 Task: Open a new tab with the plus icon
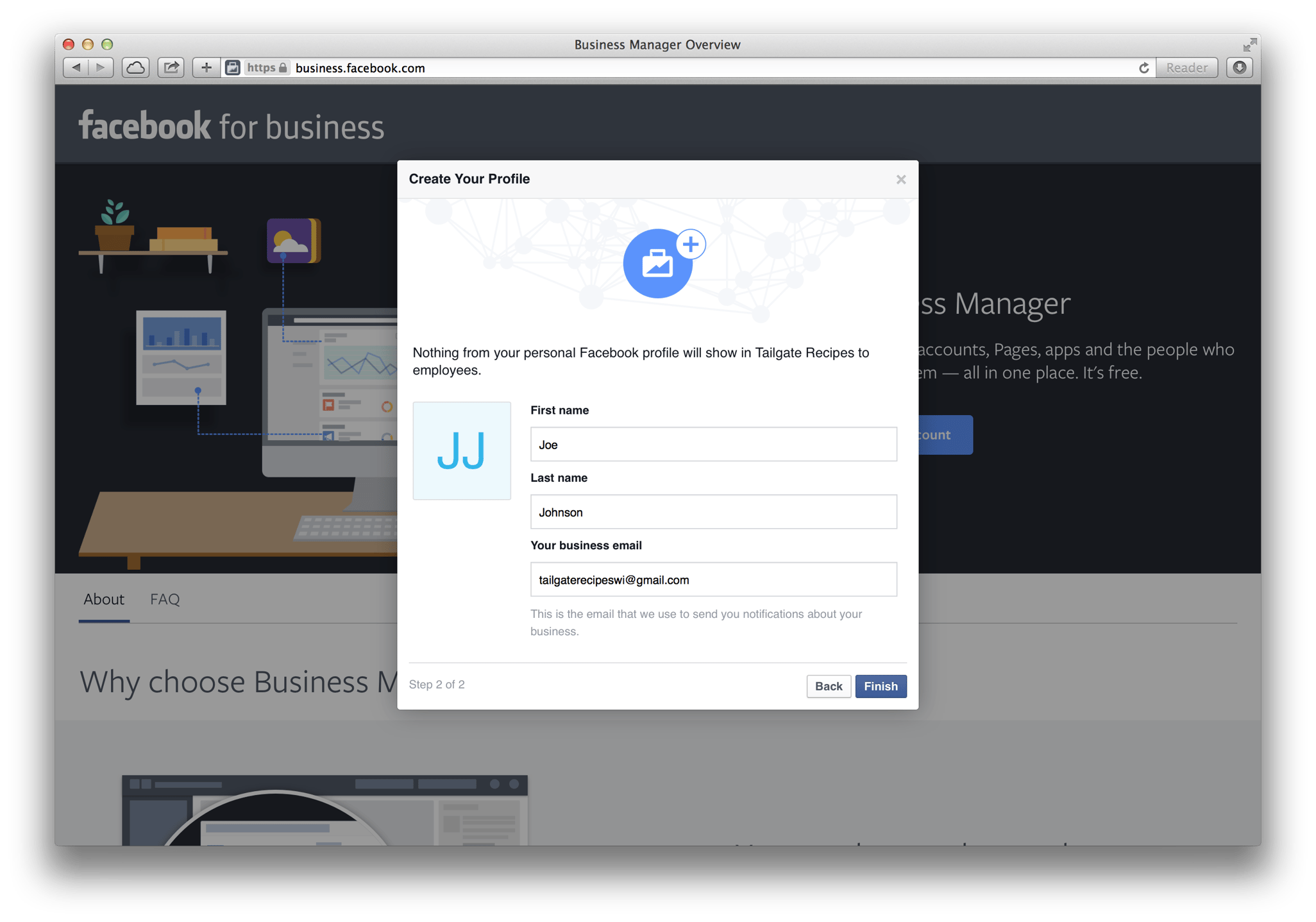click(x=205, y=67)
